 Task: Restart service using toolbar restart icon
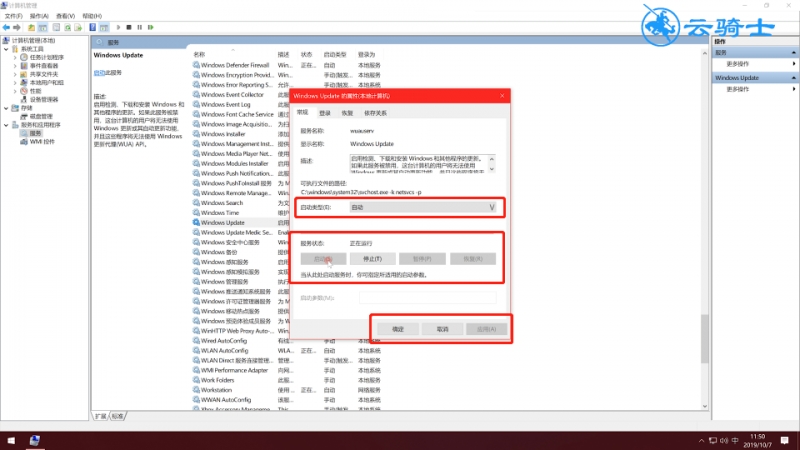(151, 28)
